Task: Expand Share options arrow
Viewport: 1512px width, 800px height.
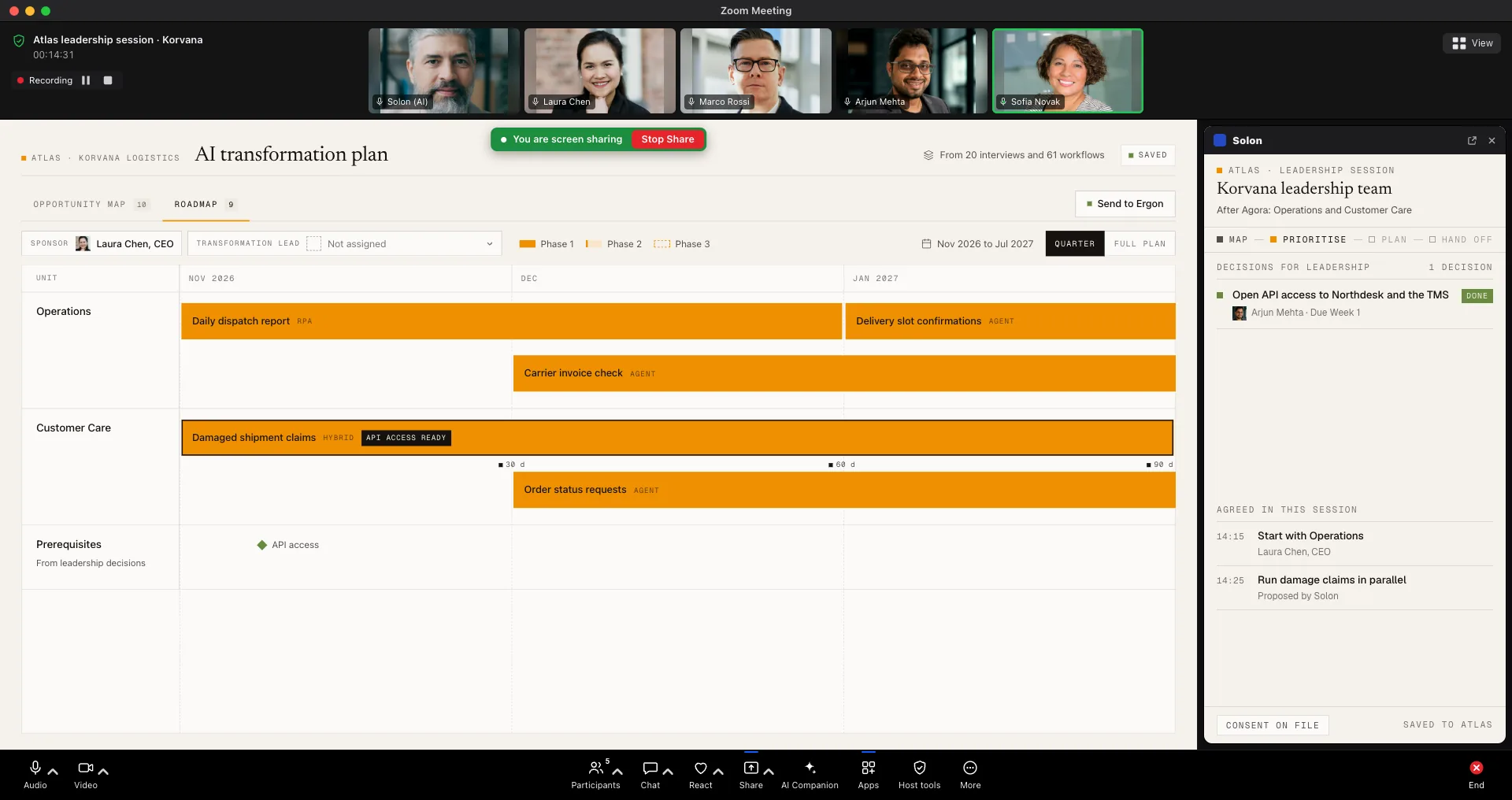Action: 769,772
